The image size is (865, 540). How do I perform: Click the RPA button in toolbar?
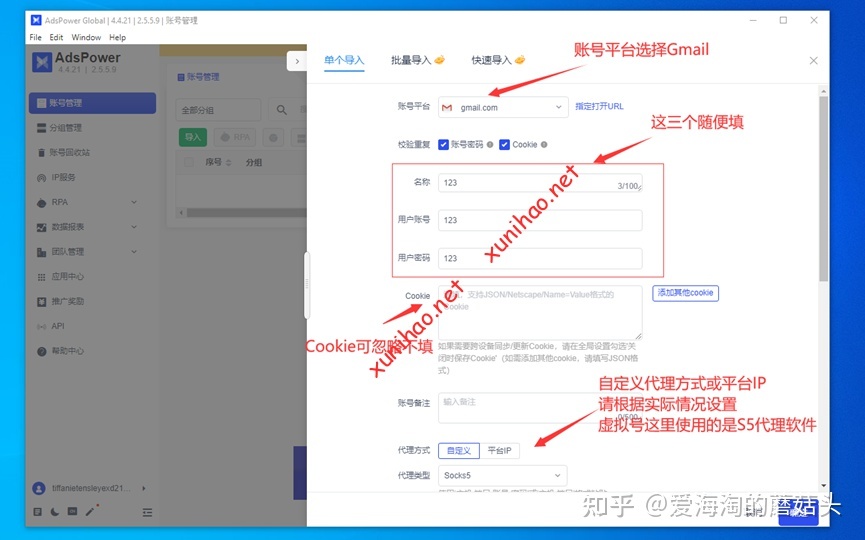pyautogui.click(x=236, y=137)
